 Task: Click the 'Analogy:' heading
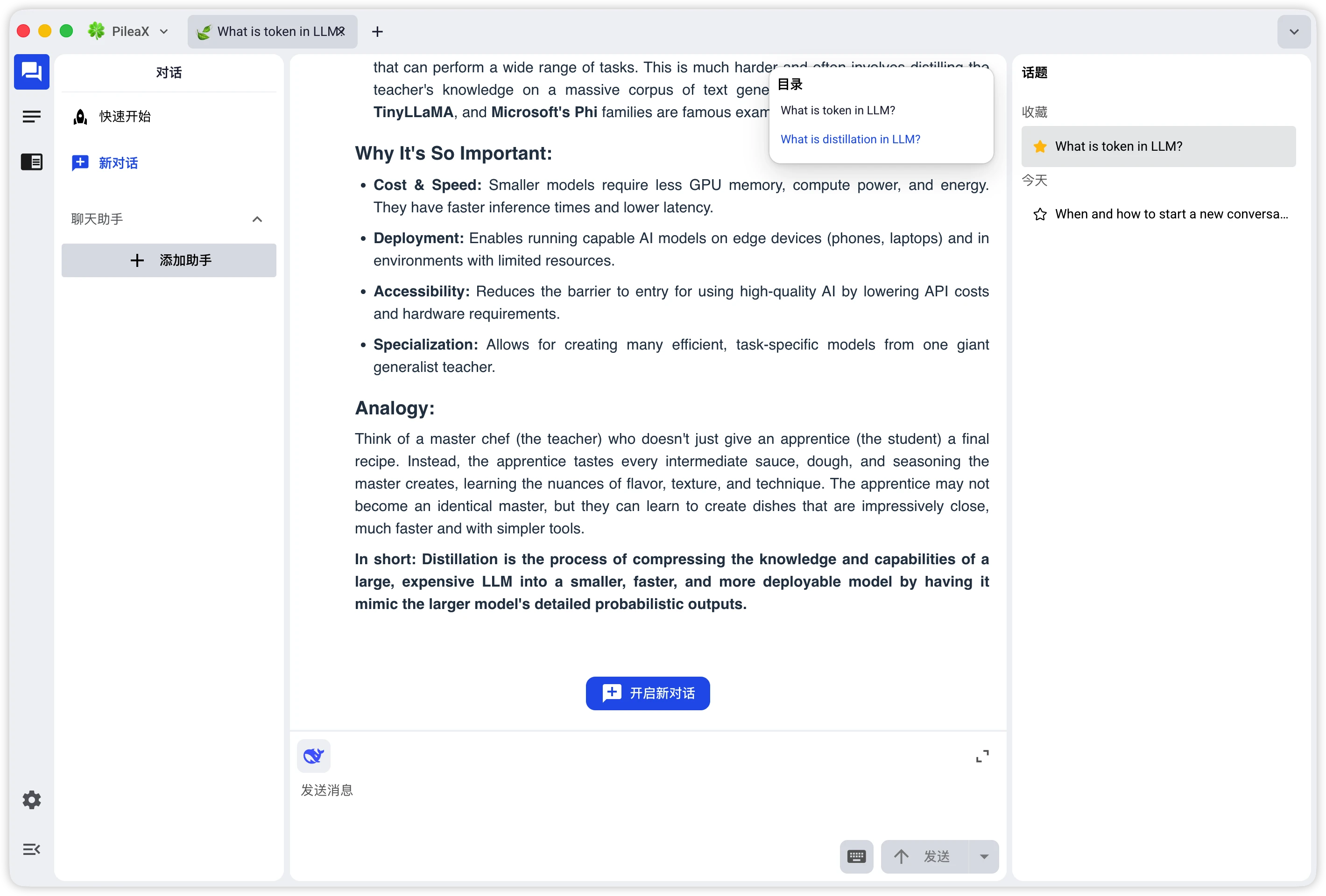pyautogui.click(x=395, y=408)
